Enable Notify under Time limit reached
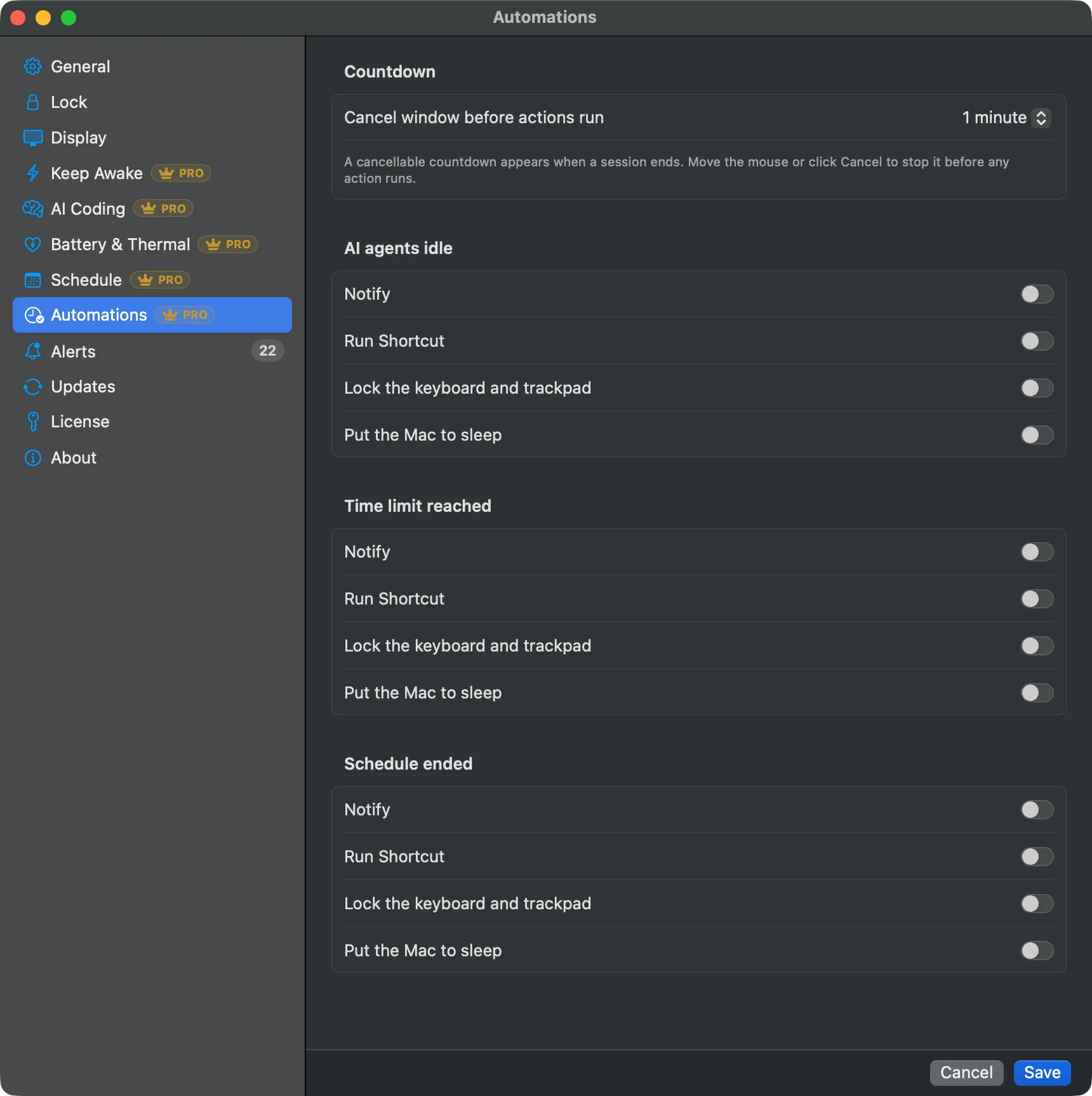Screen dimensions: 1092x1096 pos(1037,552)
